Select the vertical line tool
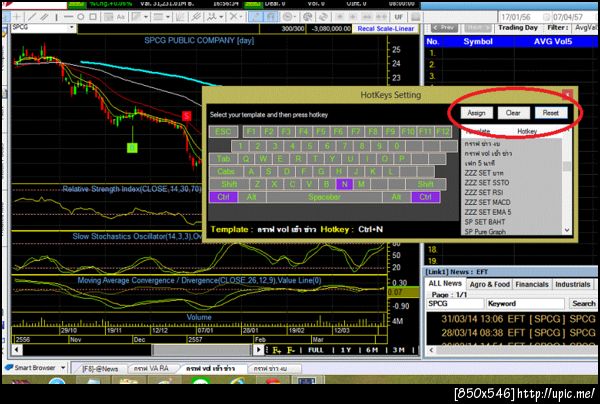The image size is (600, 404). (x=56, y=17)
